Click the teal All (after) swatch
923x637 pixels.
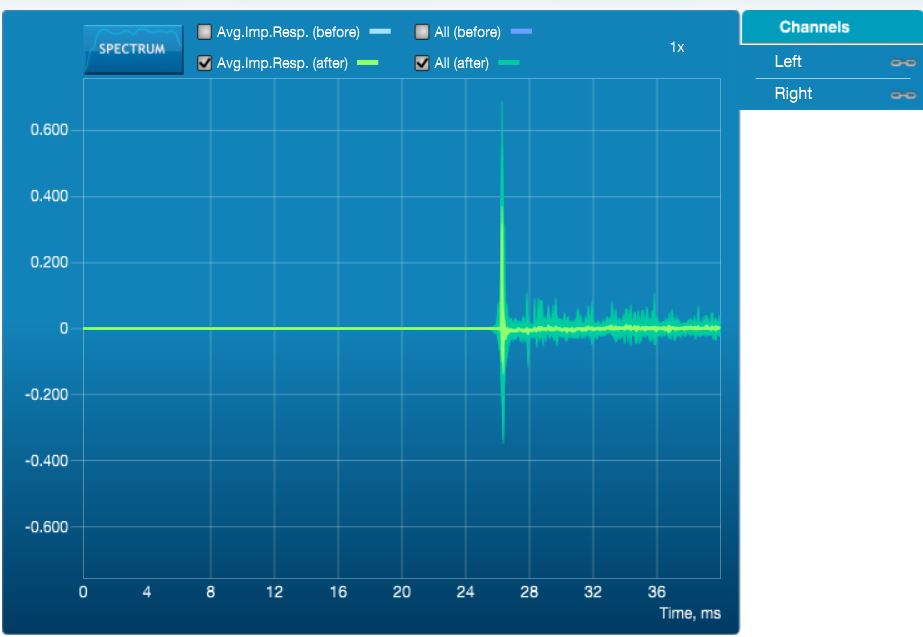tap(509, 62)
